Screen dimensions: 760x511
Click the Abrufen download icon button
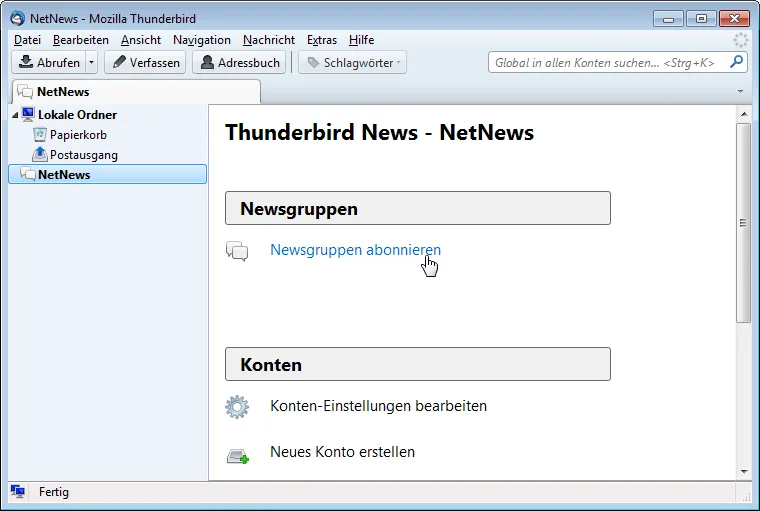(x=49, y=63)
